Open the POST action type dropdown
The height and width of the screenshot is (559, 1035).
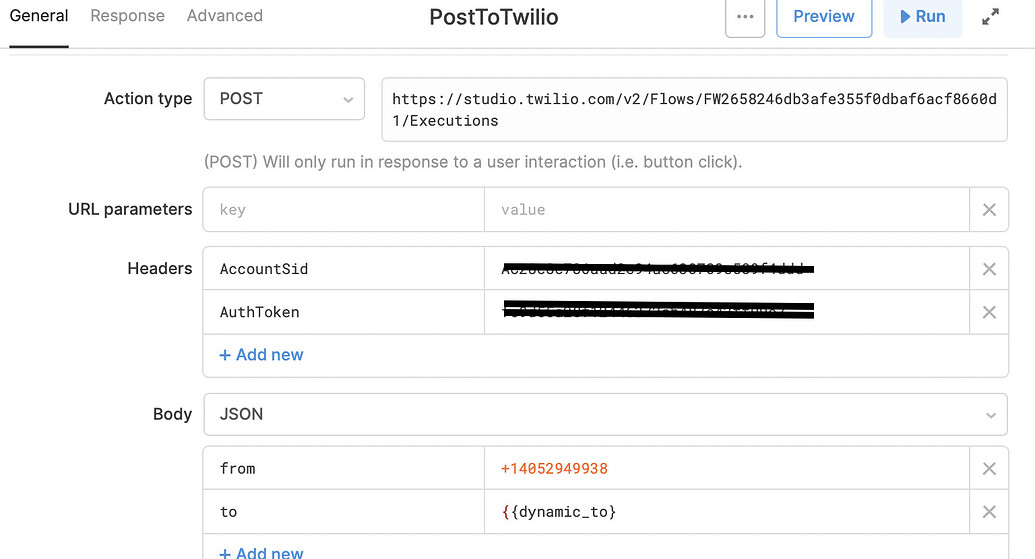point(284,99)
